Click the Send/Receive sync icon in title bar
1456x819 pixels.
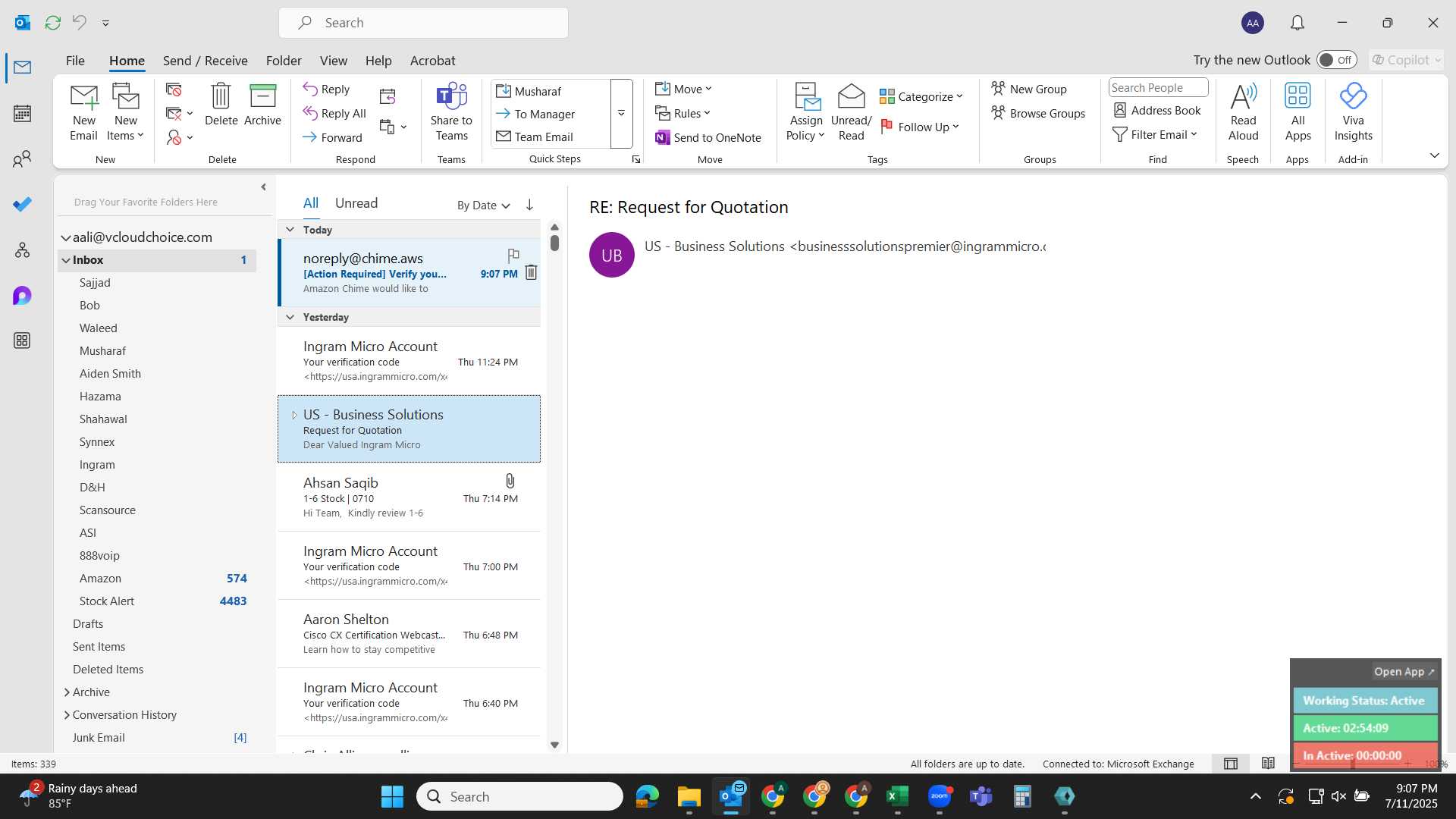pos(53,23)
